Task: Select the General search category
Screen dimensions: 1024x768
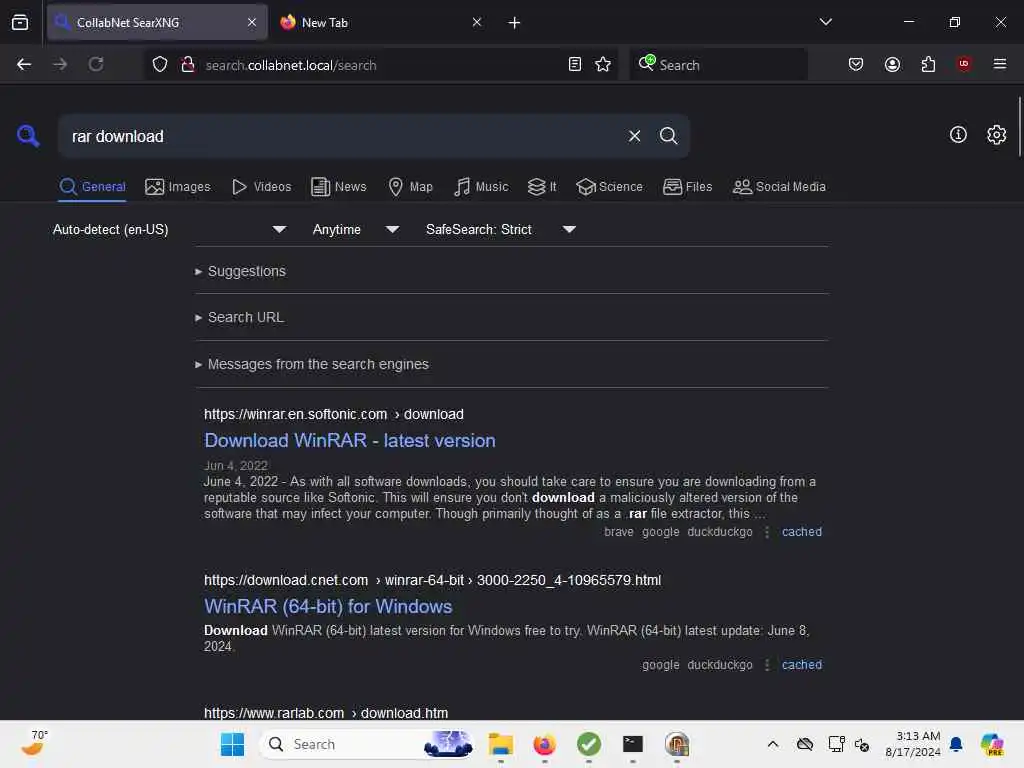Action: tap(92, 187)
